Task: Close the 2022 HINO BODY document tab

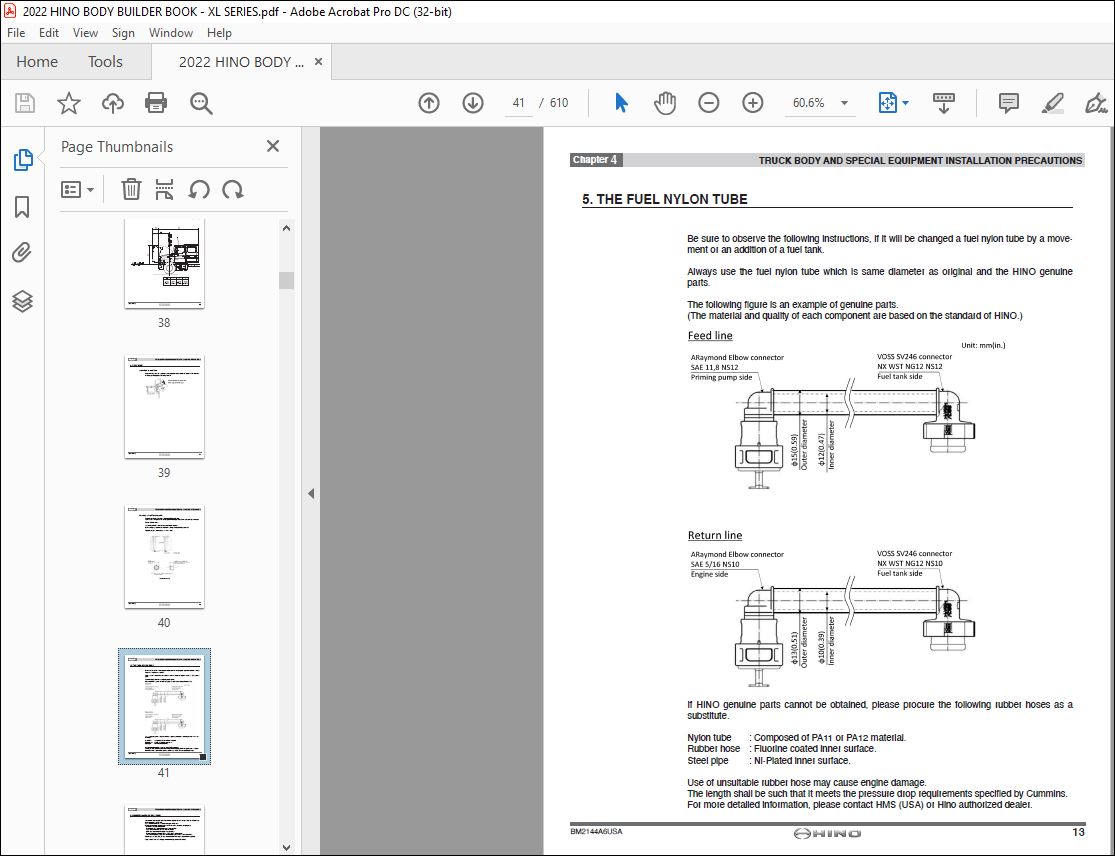Action: 319,62
